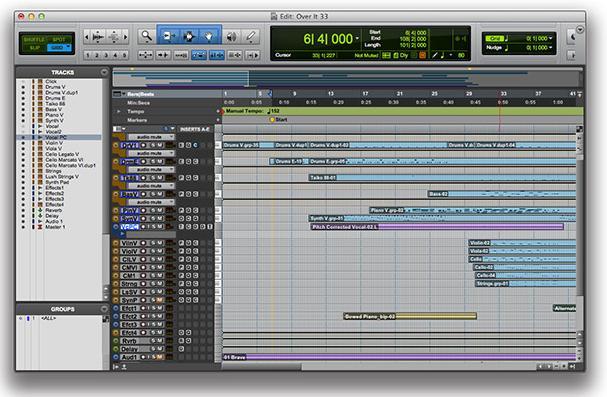Click the horizontal scrollbar at bottom

379,366
